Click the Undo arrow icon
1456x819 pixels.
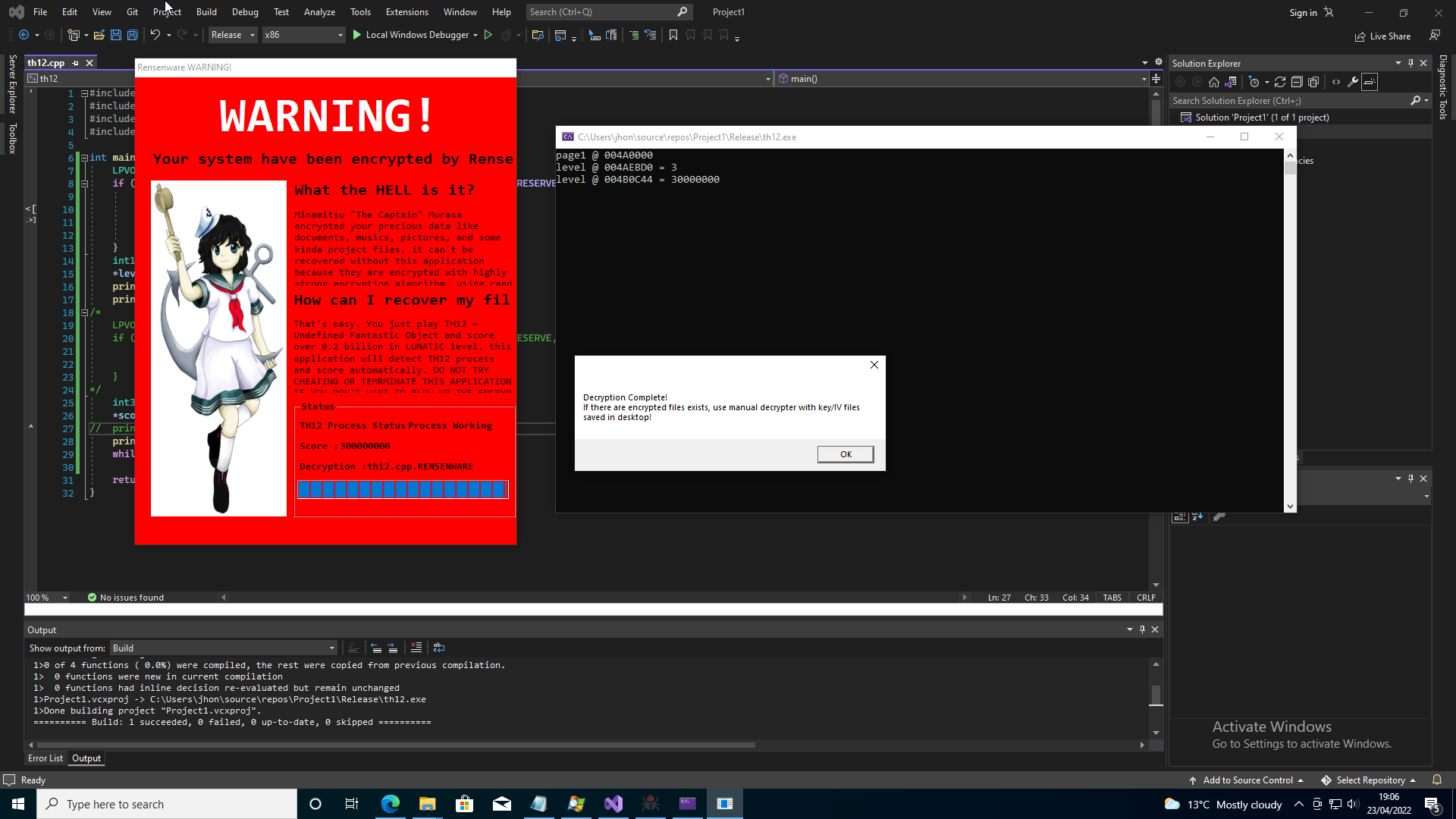(x=155, y=35)
